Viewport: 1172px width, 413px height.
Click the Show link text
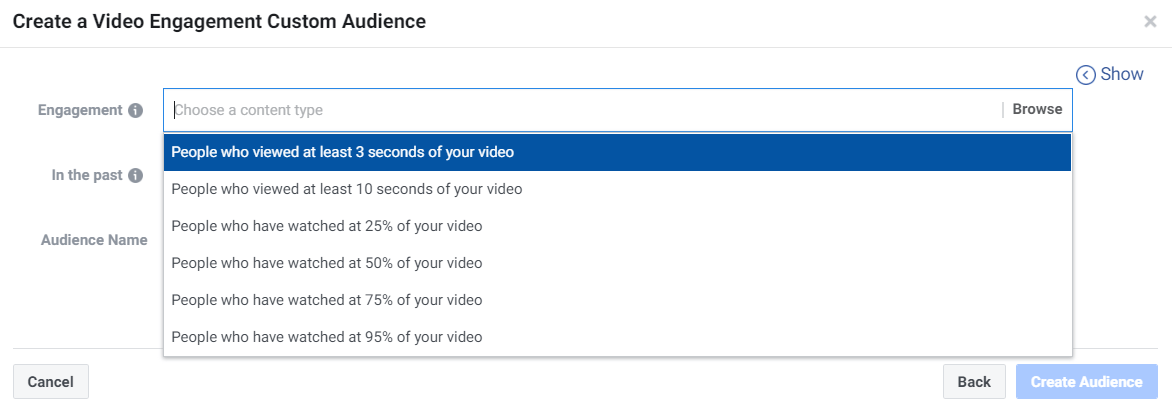[1122, 75]
